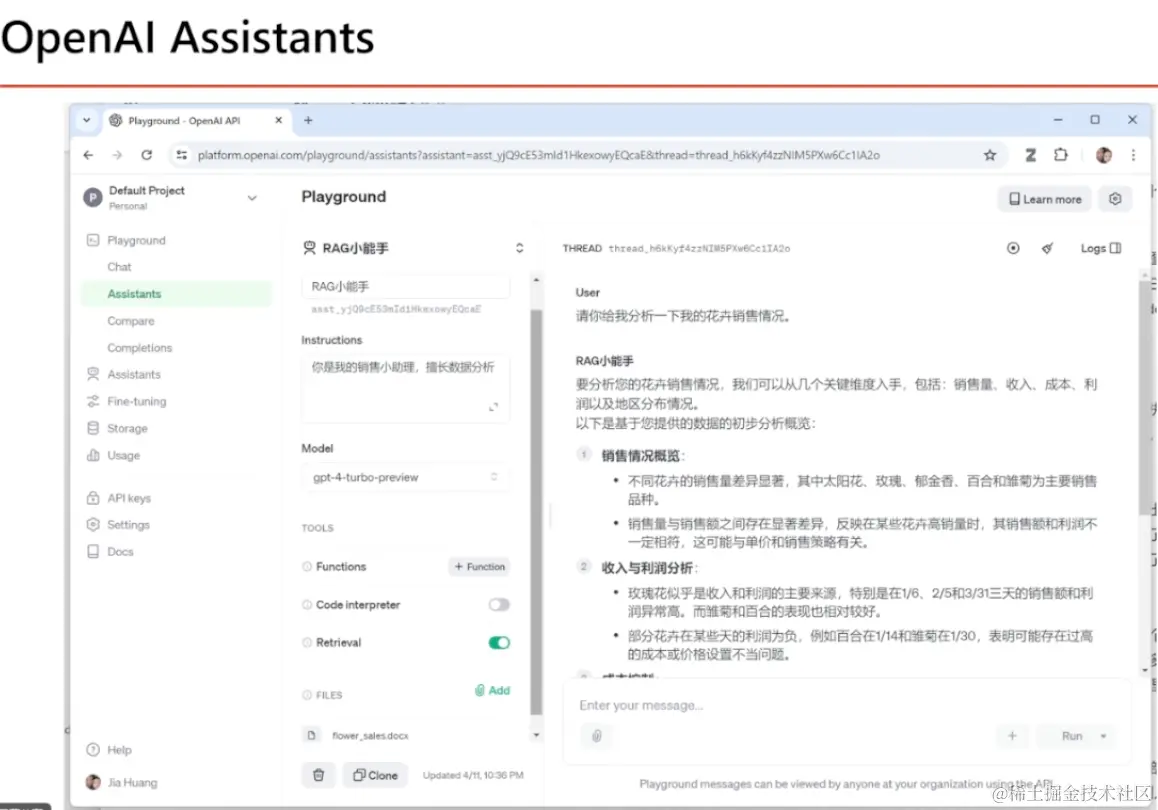
Task: Open the browser extensions puzzle icon
Action: tap(1061, 155)
